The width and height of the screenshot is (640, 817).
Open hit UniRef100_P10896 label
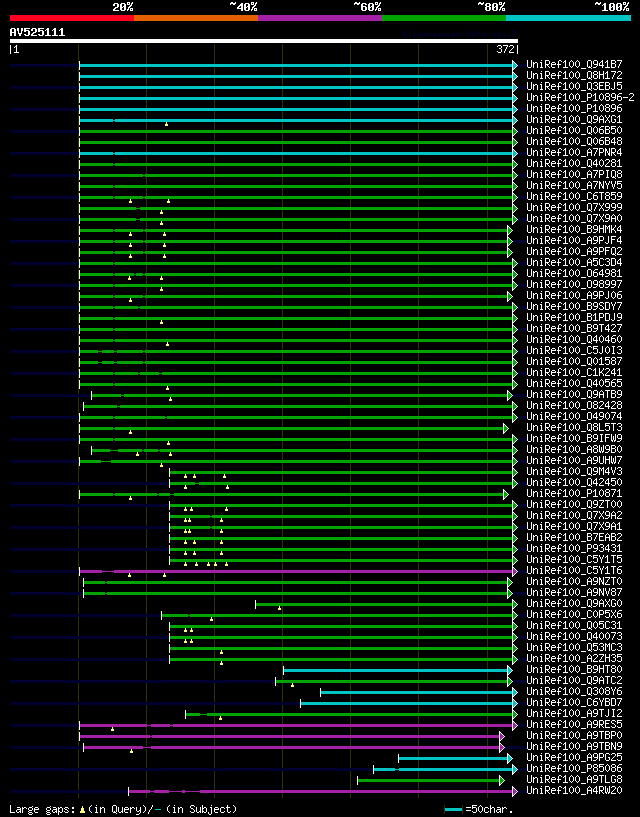(574, 108)
